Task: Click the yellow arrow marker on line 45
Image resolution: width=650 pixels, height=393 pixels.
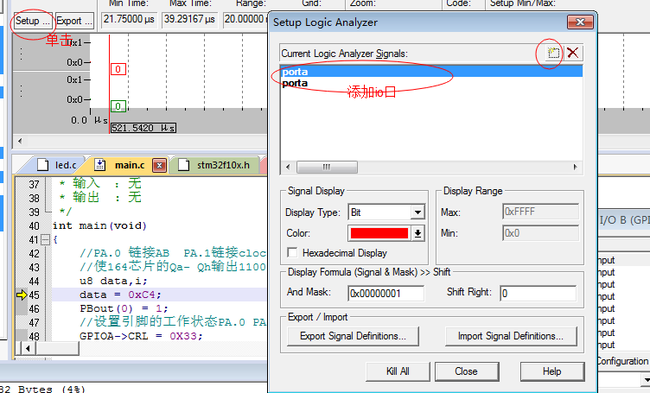Action: (22, 295)
